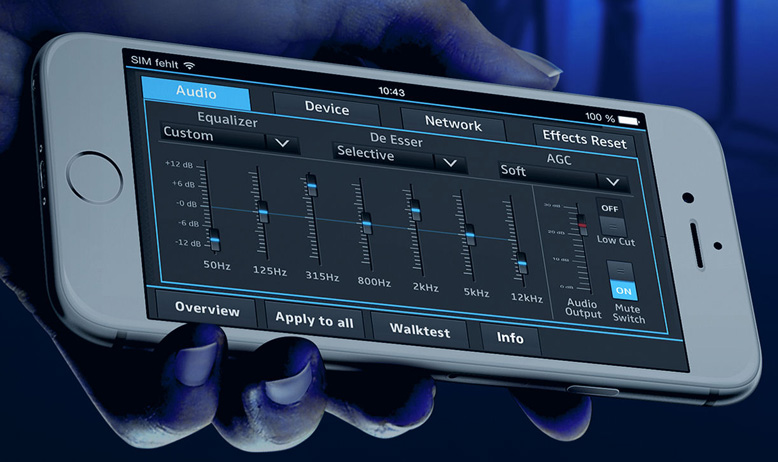Screen dimensions: 778x462
Task: Open the AGC Soft dropdown
Action: coord(563,176)
